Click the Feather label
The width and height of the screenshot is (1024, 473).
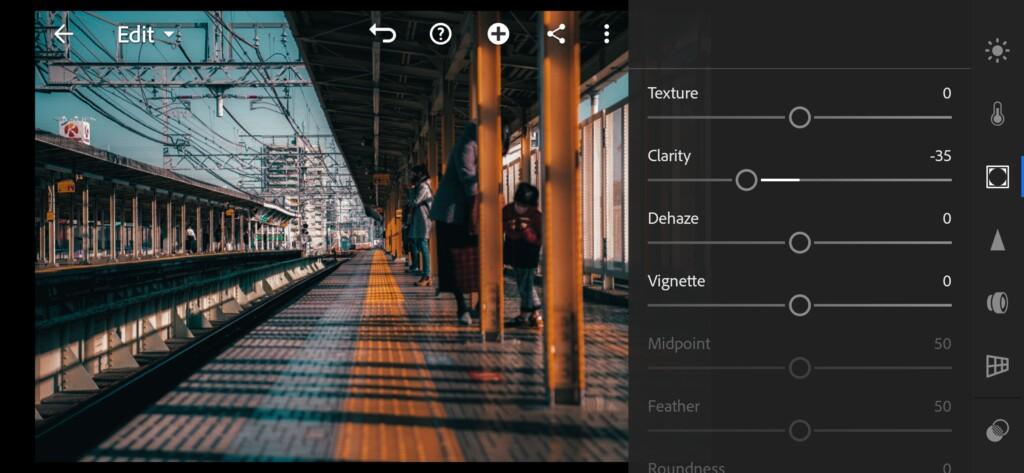673,406
